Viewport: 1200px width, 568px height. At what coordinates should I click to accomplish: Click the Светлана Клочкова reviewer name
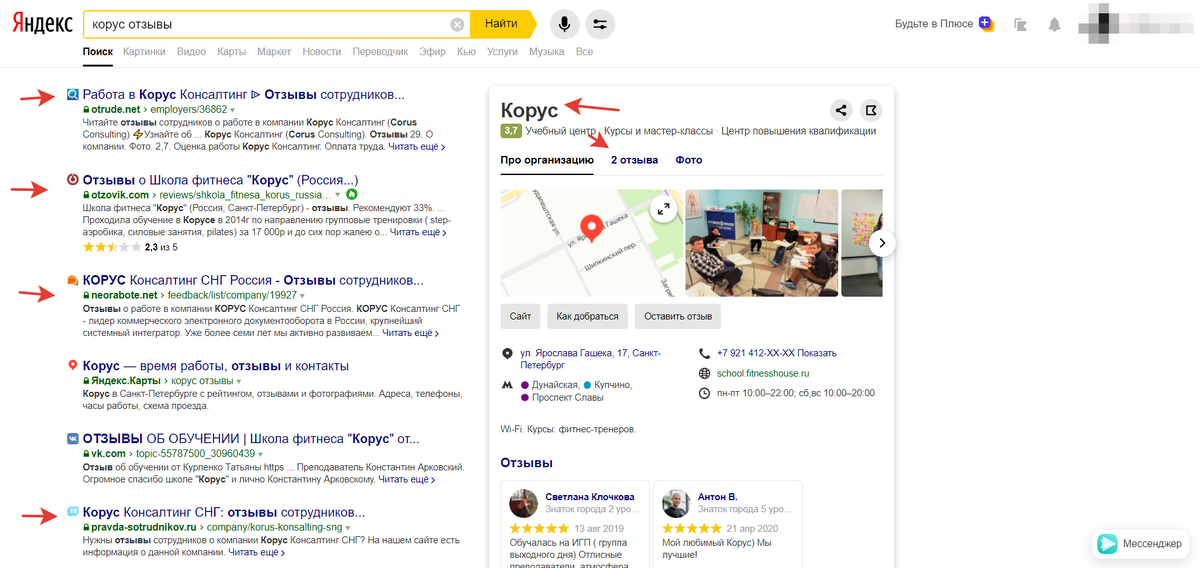pos(590,497)
